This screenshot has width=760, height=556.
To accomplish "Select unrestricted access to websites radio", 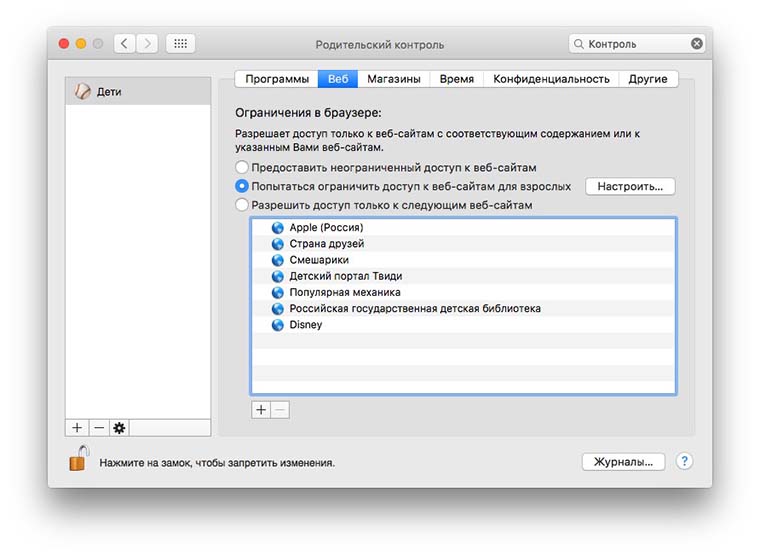I will point(242,167).
